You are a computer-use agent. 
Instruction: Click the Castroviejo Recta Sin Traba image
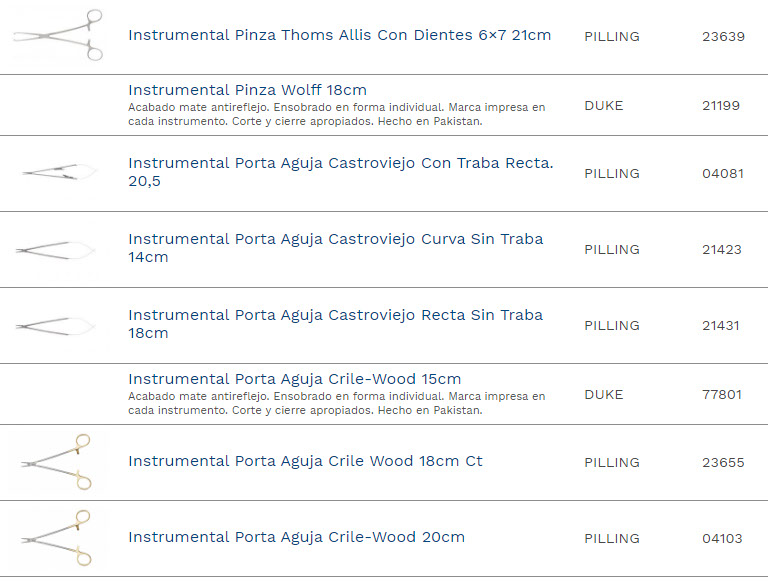(x=58, y=325)
